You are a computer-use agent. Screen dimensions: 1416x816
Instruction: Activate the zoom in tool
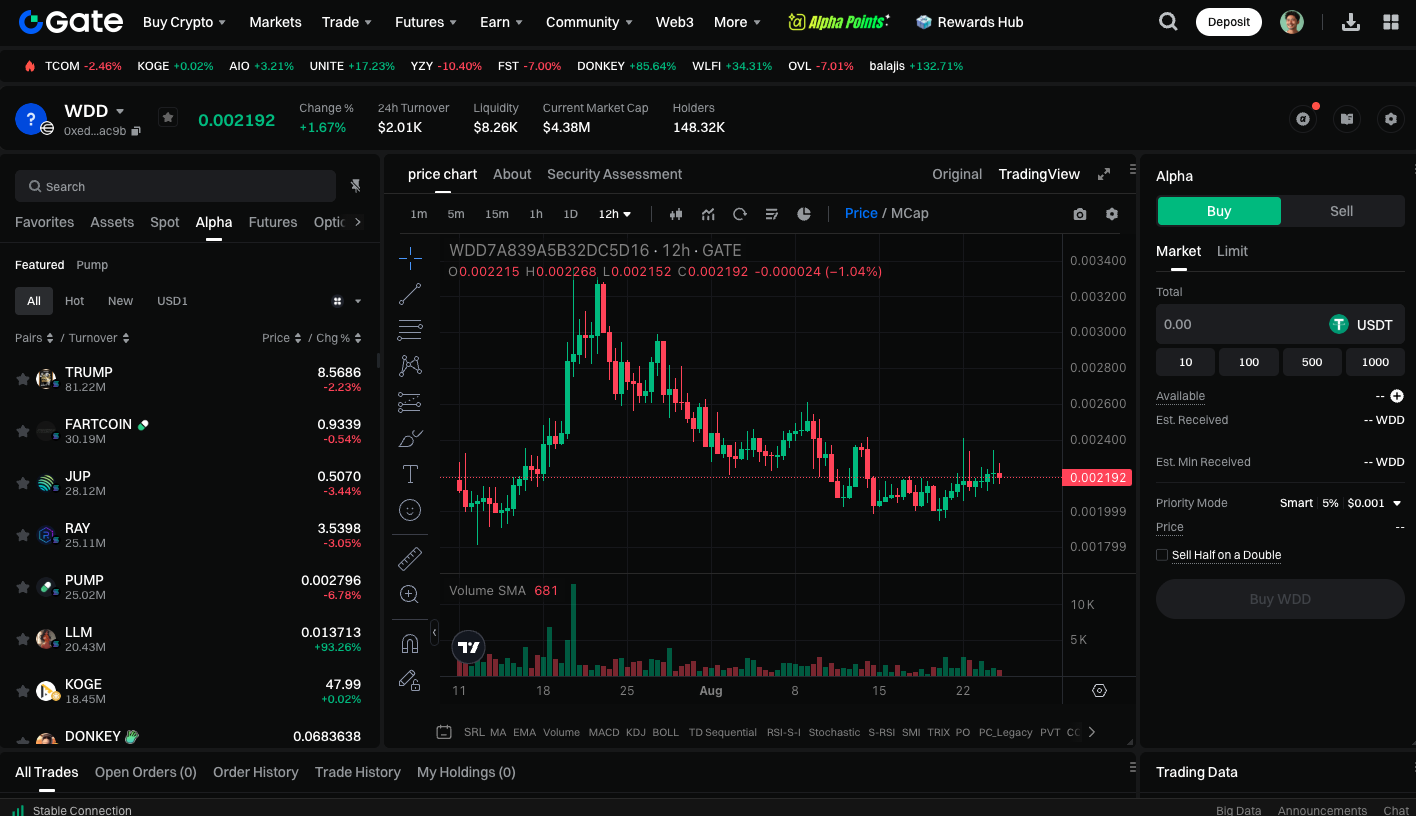click(410, 594)
